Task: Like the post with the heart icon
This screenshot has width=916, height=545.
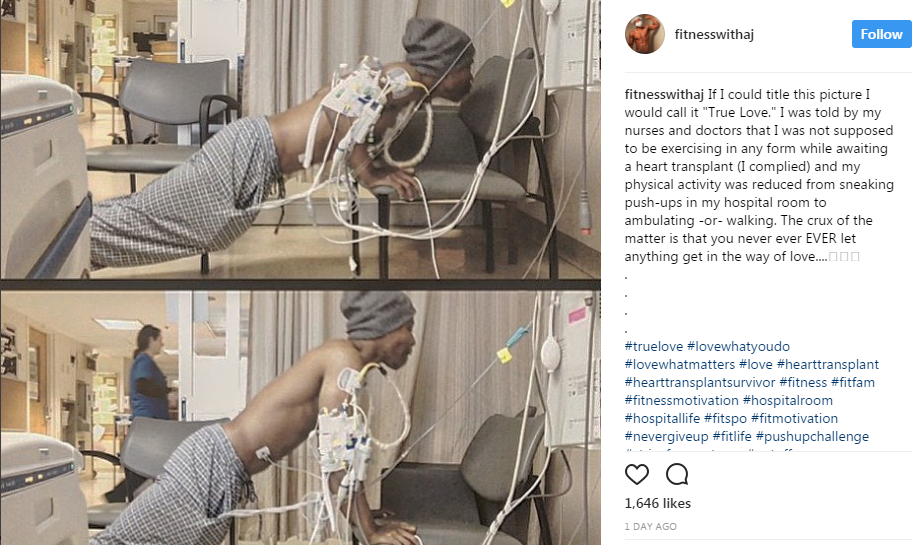Action: [637, 474]
